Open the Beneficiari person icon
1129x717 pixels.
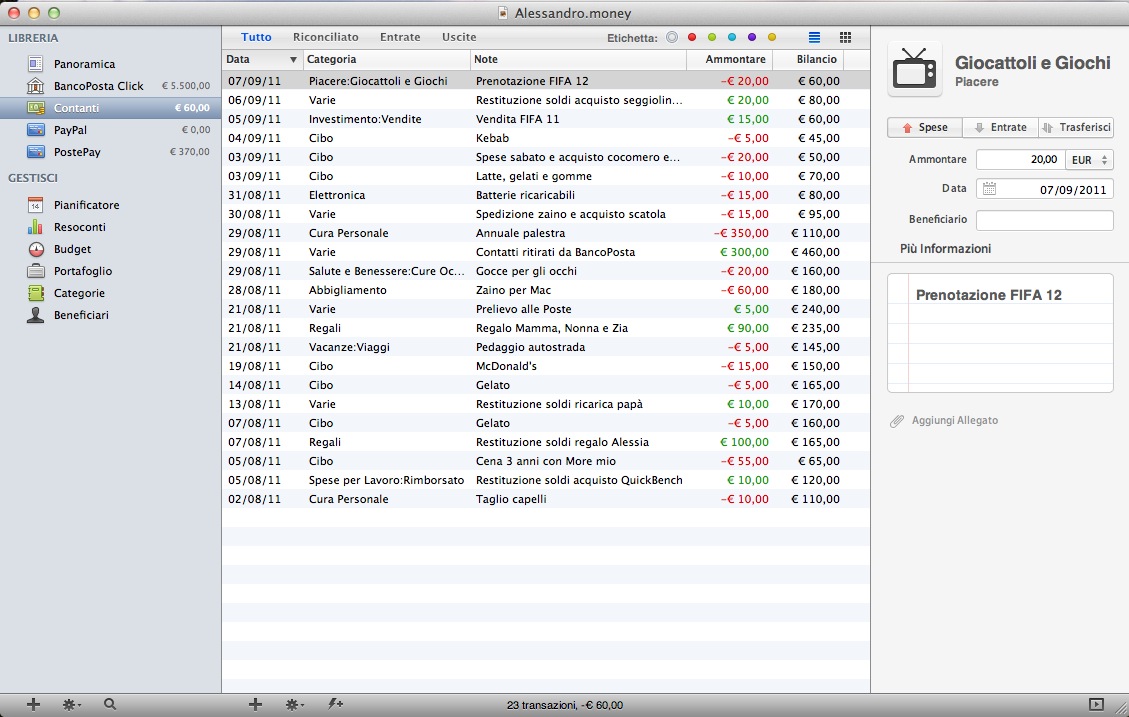click(x=35, y=315)
